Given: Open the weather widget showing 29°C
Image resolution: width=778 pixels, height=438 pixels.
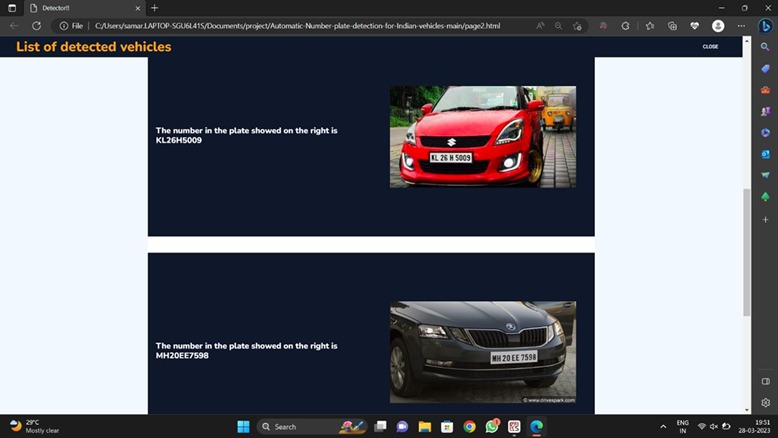Looking at the screenshot, I should click(x=35, y=427).
